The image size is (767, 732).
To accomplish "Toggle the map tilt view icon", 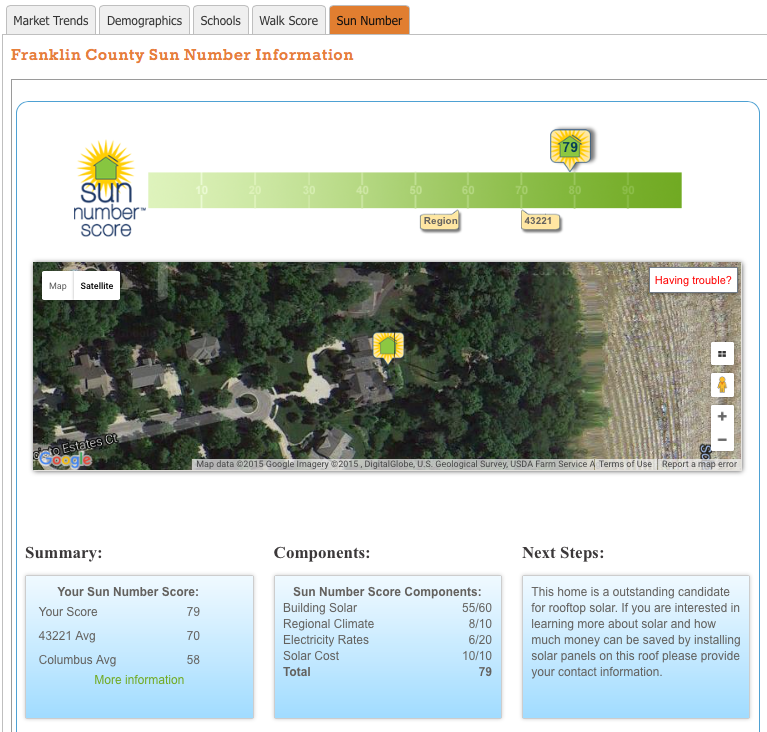I will point(722,354).
